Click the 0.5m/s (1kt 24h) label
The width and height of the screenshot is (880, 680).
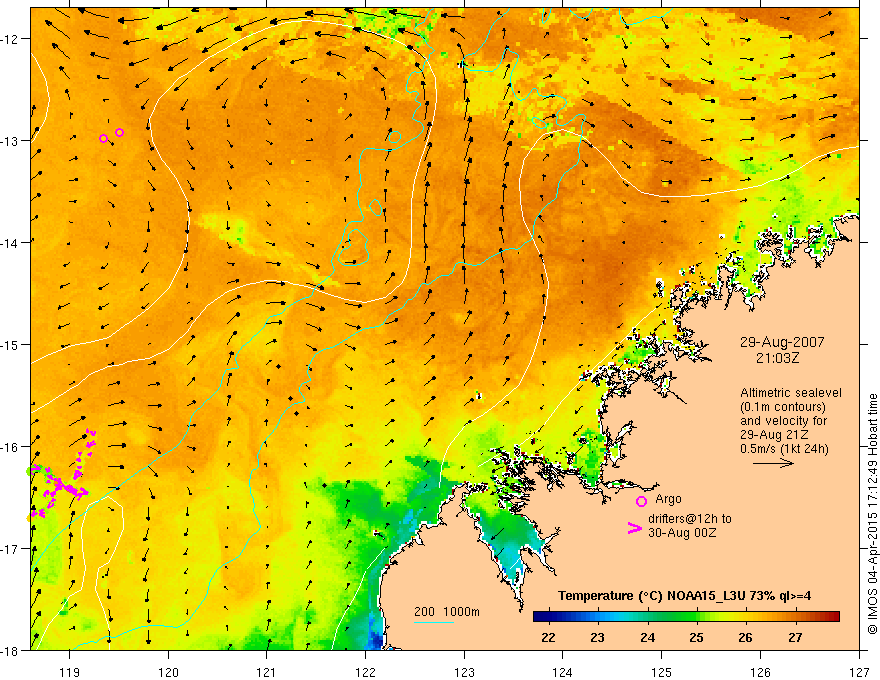tap(784, 449)
